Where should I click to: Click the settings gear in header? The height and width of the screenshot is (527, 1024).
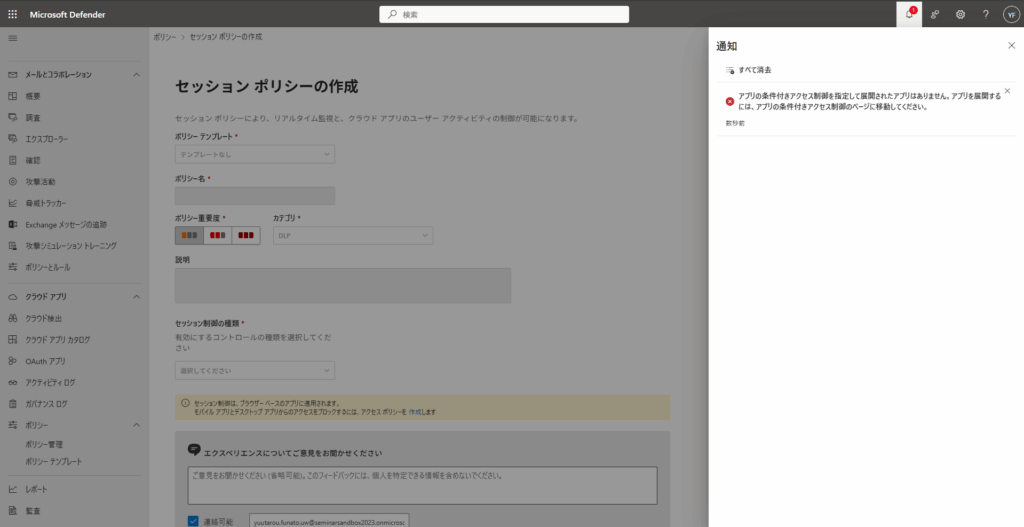(x=960, y=14)
